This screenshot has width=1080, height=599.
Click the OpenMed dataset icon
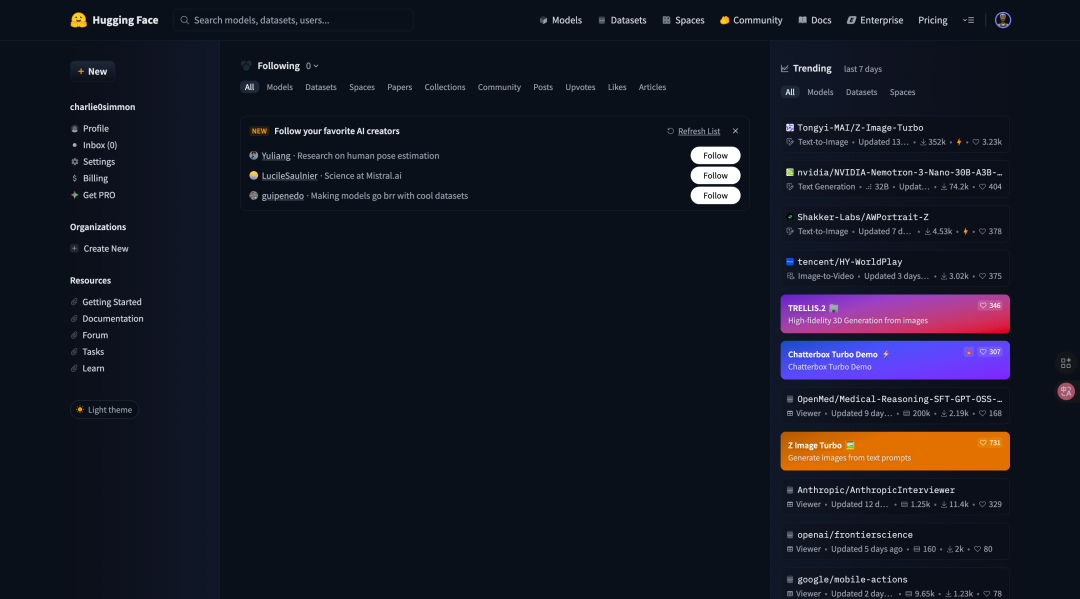coord(790,399)
